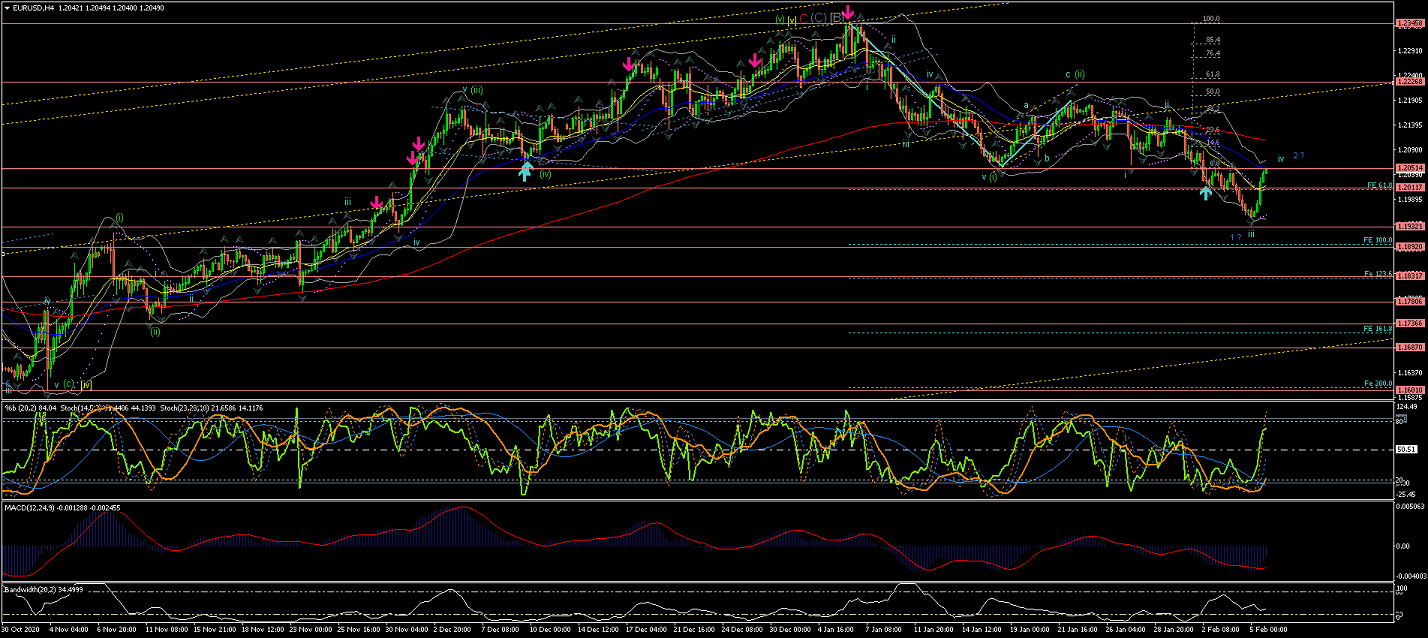Select the cyan up arrow beside the green (iv) label
Image resolution: width=1428 pixels, height=638 pixels.
[525, 171]
